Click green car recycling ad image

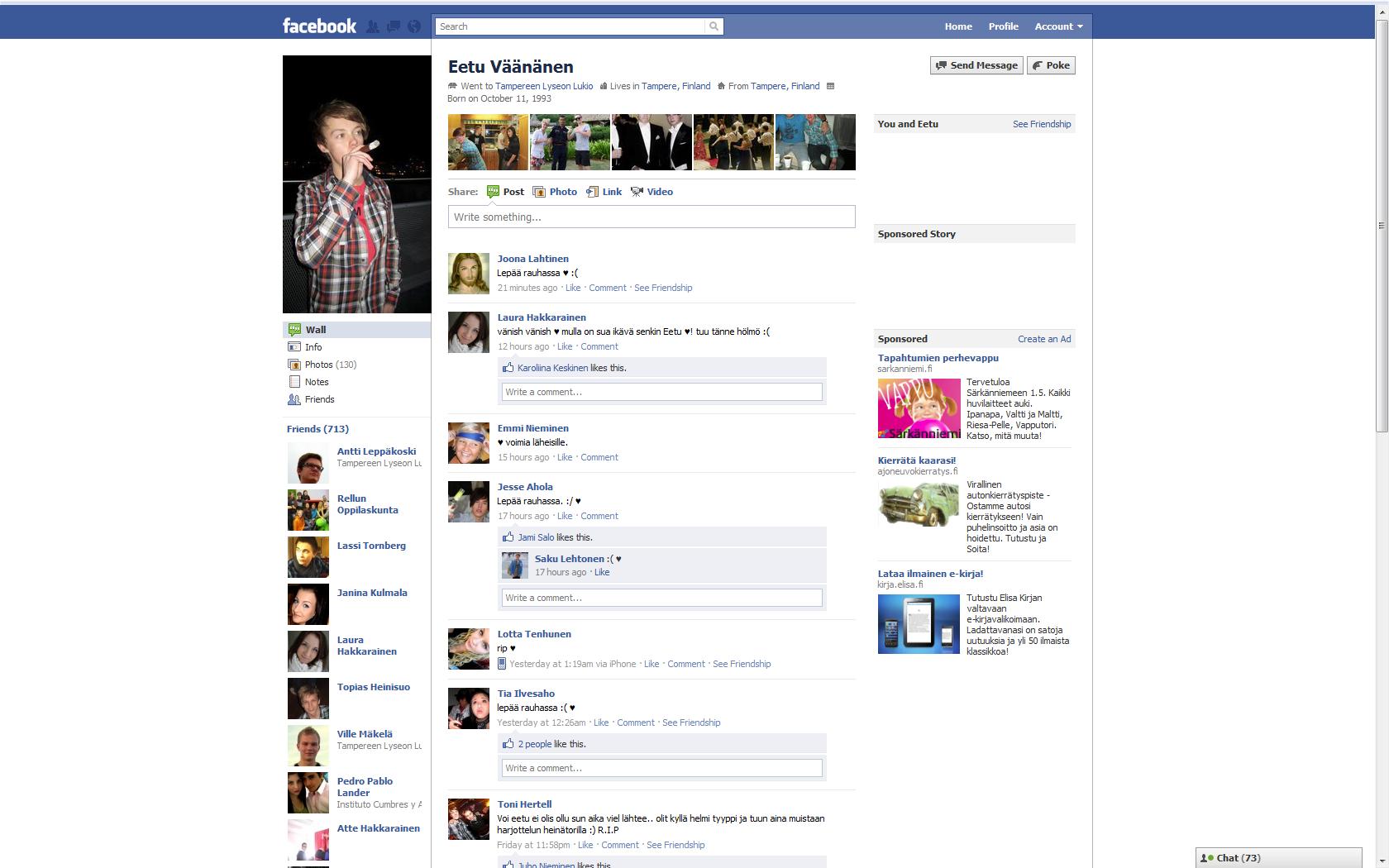(919, 505)
